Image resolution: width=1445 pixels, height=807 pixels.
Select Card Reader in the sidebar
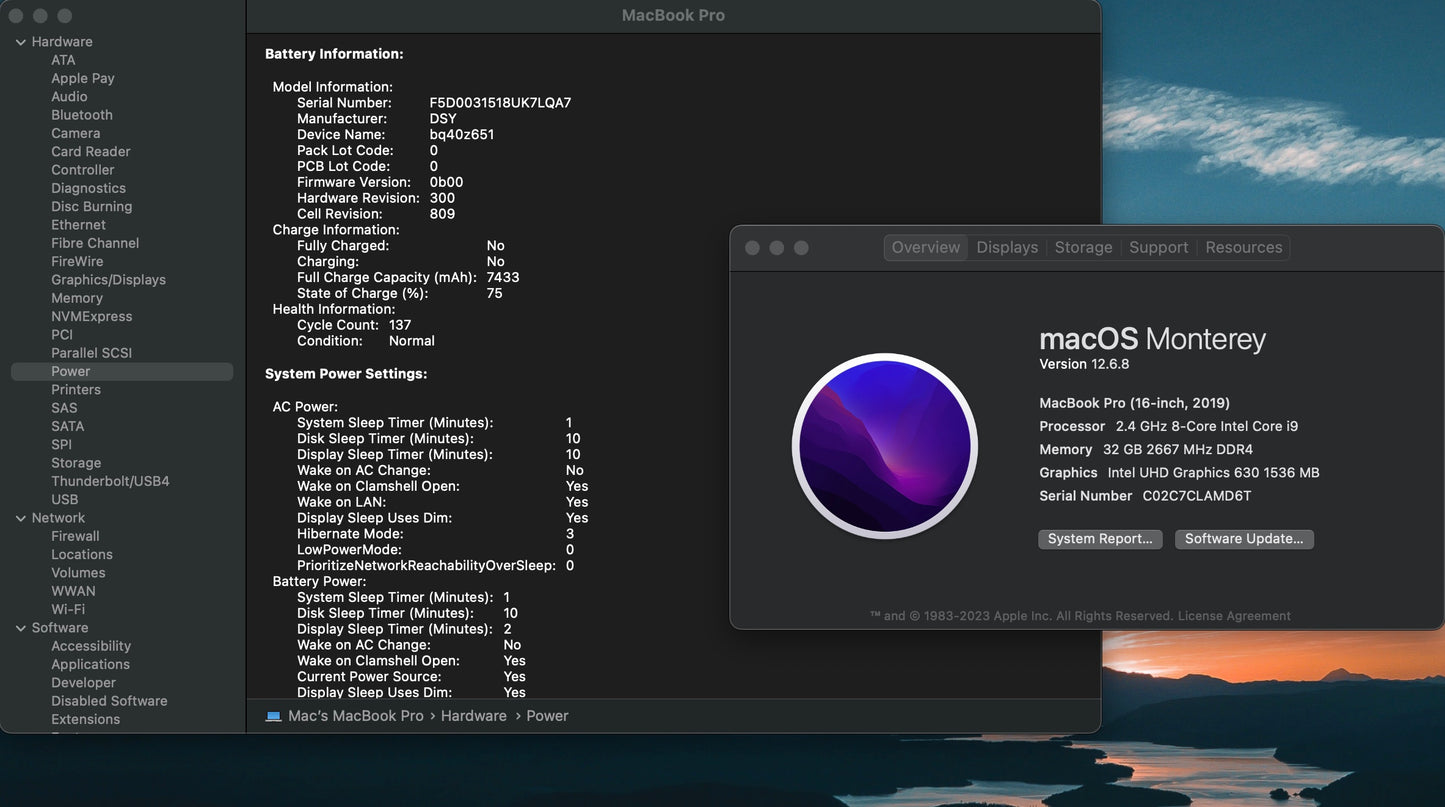(91, 152)
